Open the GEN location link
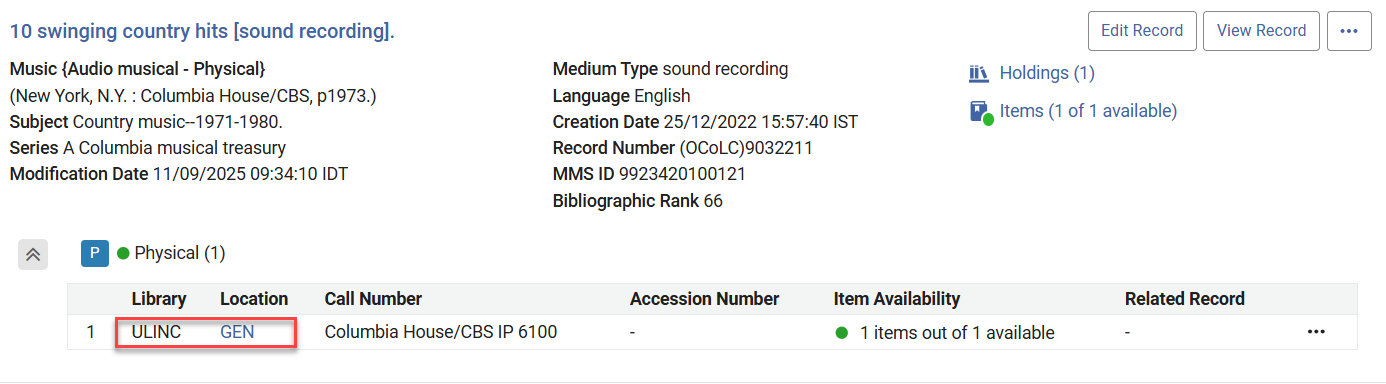Viewport: 1386px width, 384px height. point(237,332)
